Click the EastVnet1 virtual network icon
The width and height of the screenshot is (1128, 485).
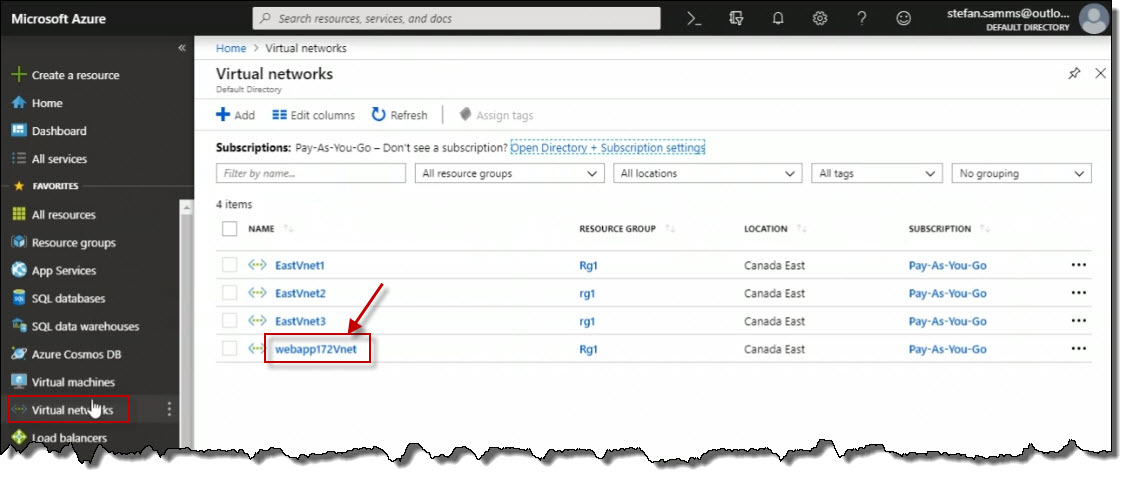(257, 265)
